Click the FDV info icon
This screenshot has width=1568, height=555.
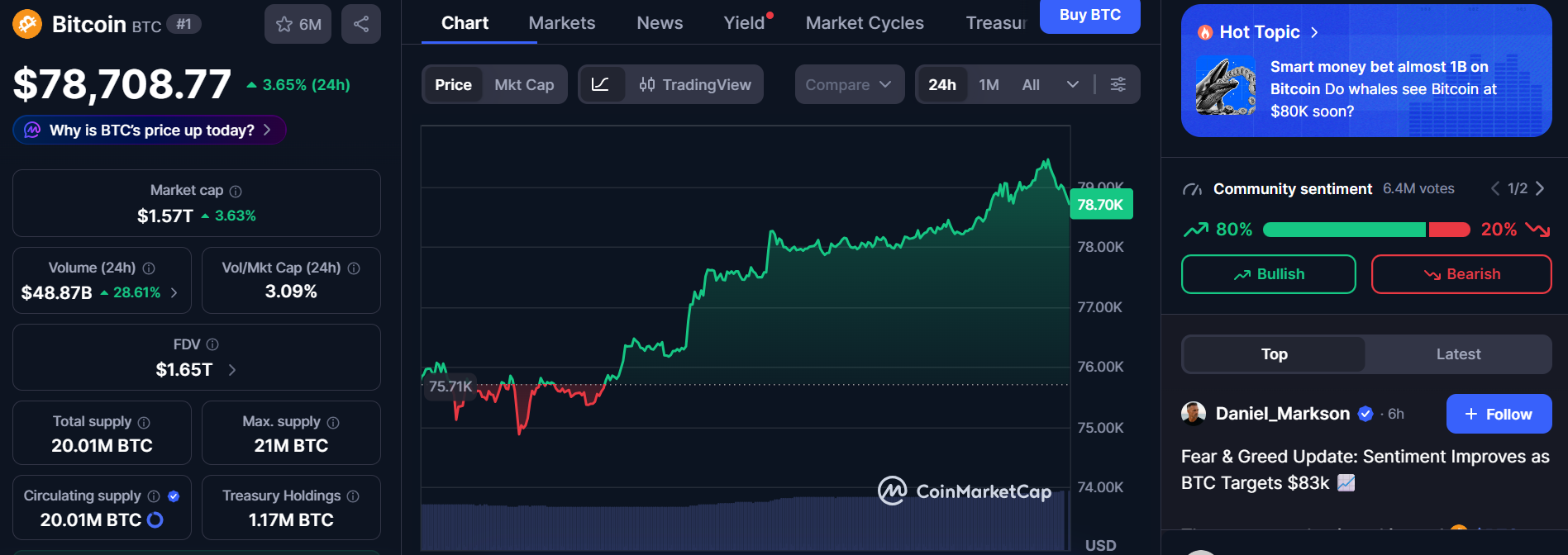point(212,344)
